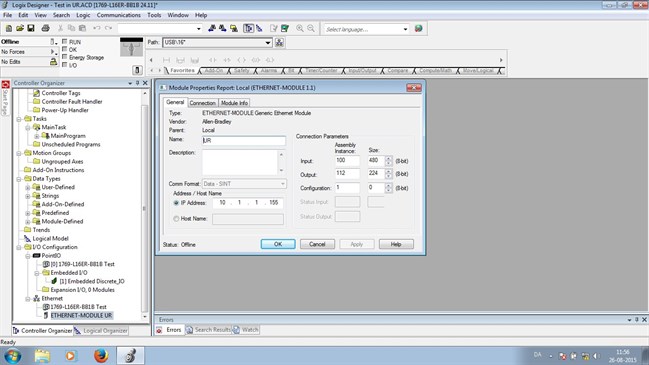Click the Input Assembly Instance field

point(347,161)
